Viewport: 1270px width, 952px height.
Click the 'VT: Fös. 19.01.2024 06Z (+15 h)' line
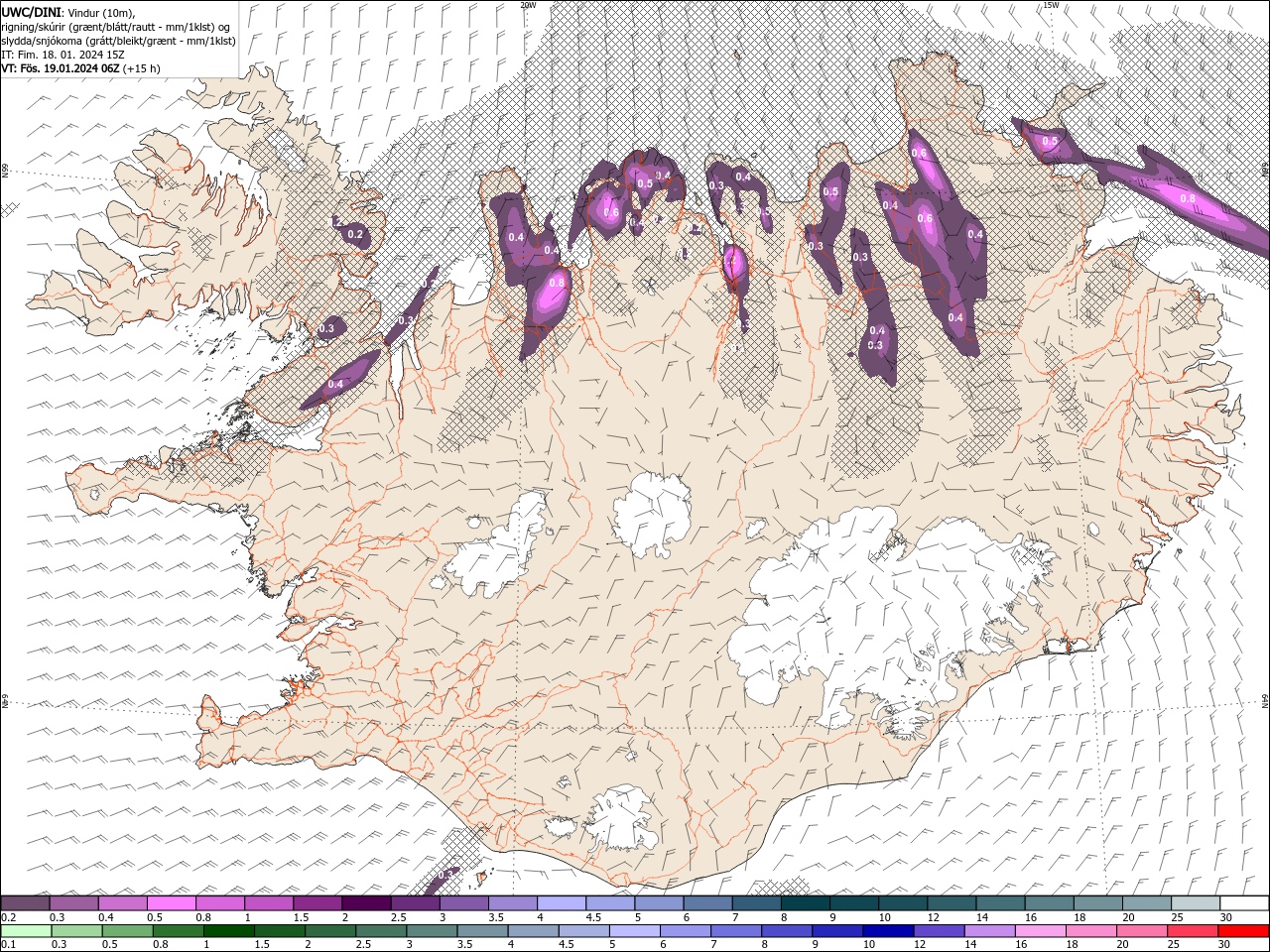coord(80,68)
